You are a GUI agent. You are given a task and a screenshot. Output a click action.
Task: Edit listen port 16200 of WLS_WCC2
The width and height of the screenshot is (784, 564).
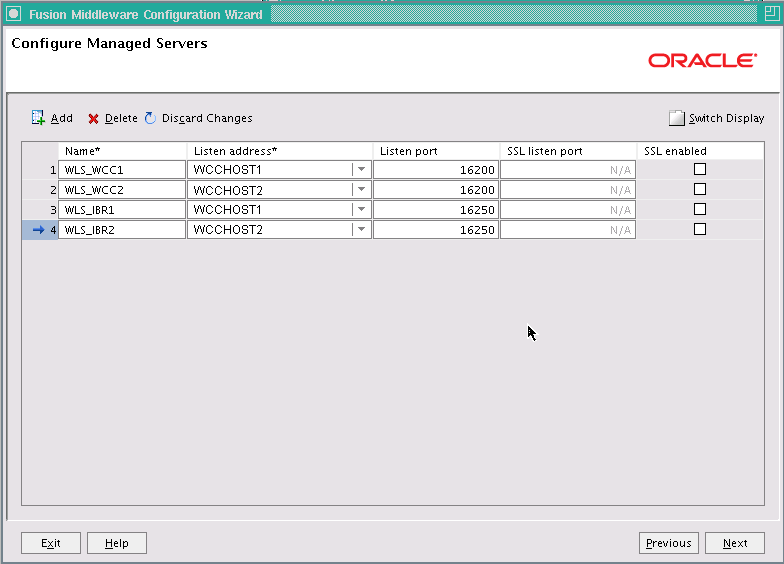[x=436, y=190]
